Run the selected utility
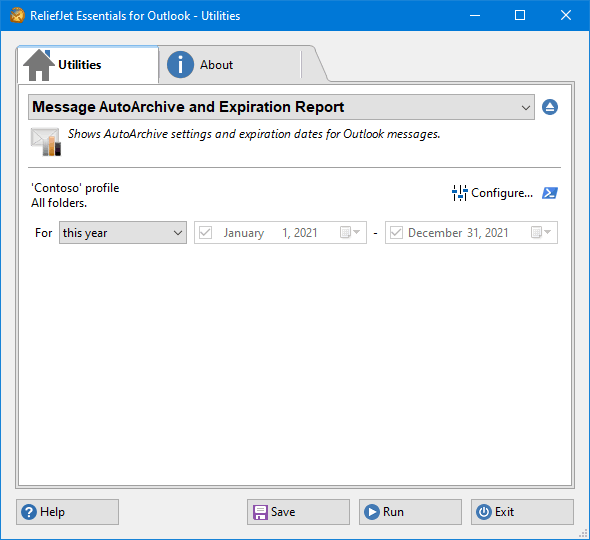 click(410, 512)
